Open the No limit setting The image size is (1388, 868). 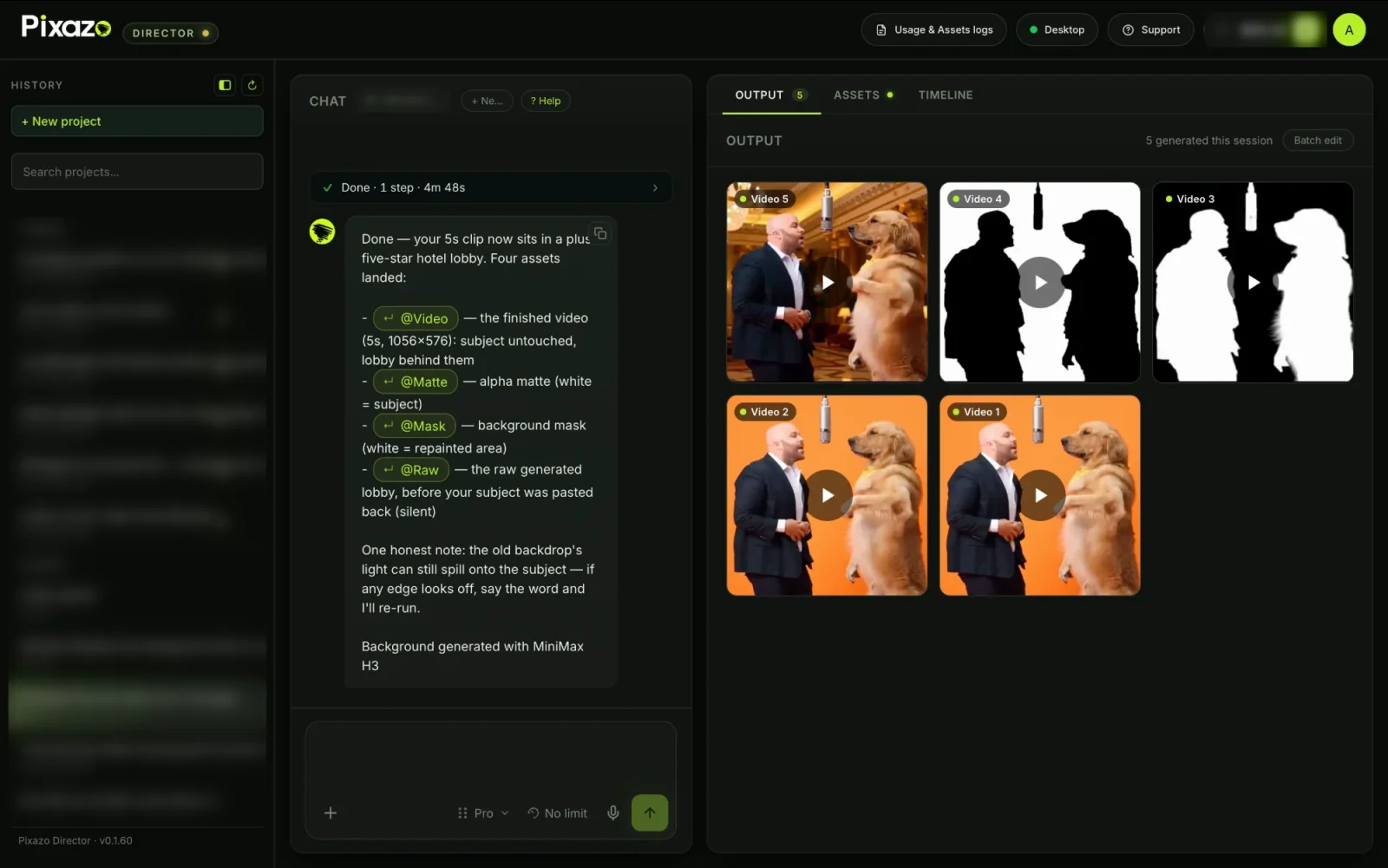(x=557, y=813)
